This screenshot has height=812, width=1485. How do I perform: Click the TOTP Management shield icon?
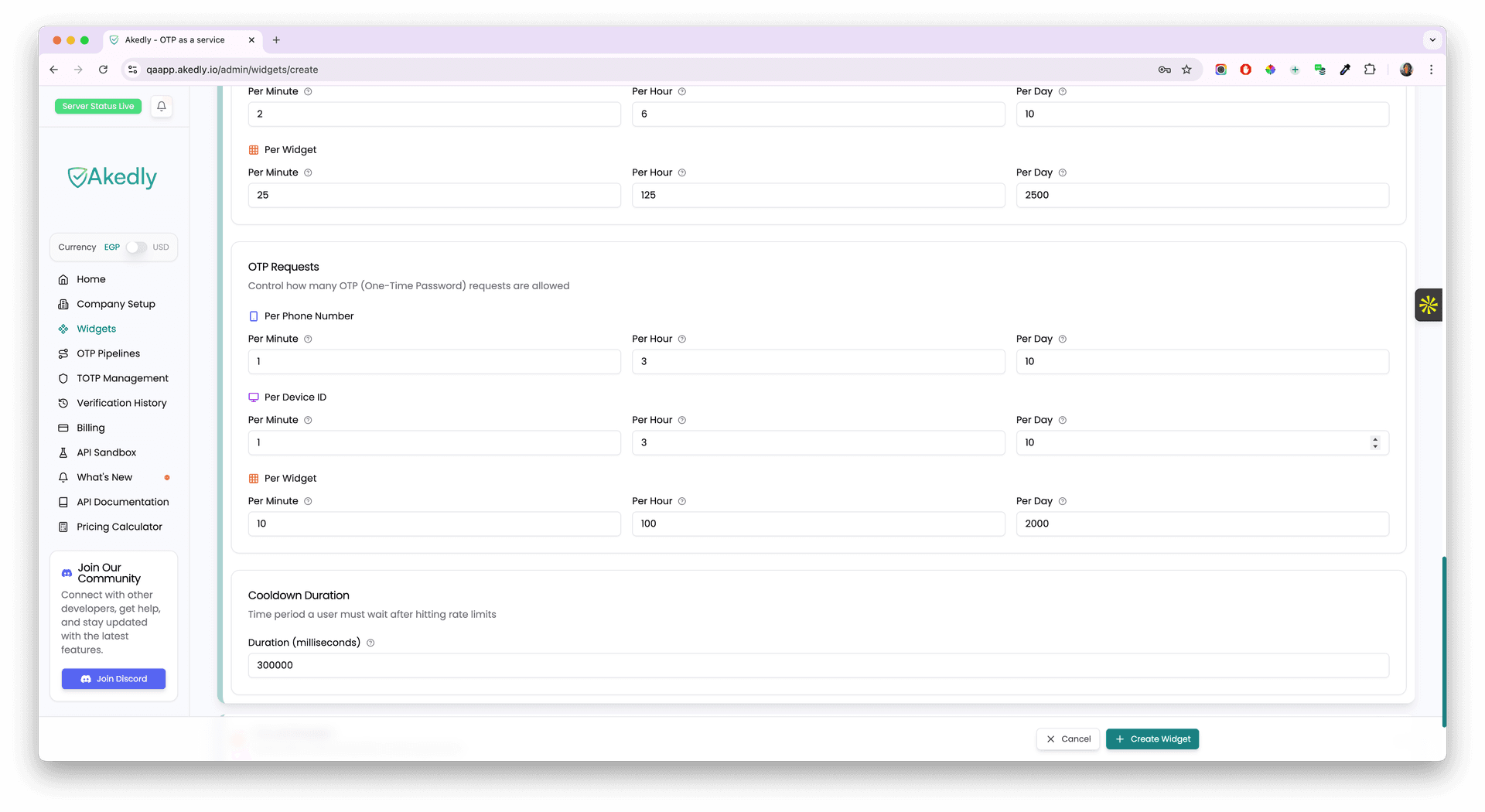pyautogui.click(x=63, y=378)
